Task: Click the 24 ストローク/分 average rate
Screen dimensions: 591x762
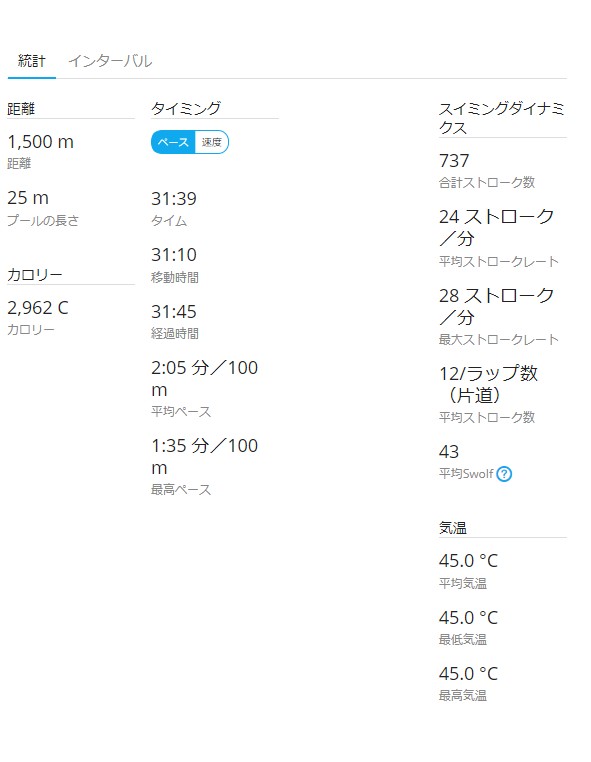Action: point(496,227)
